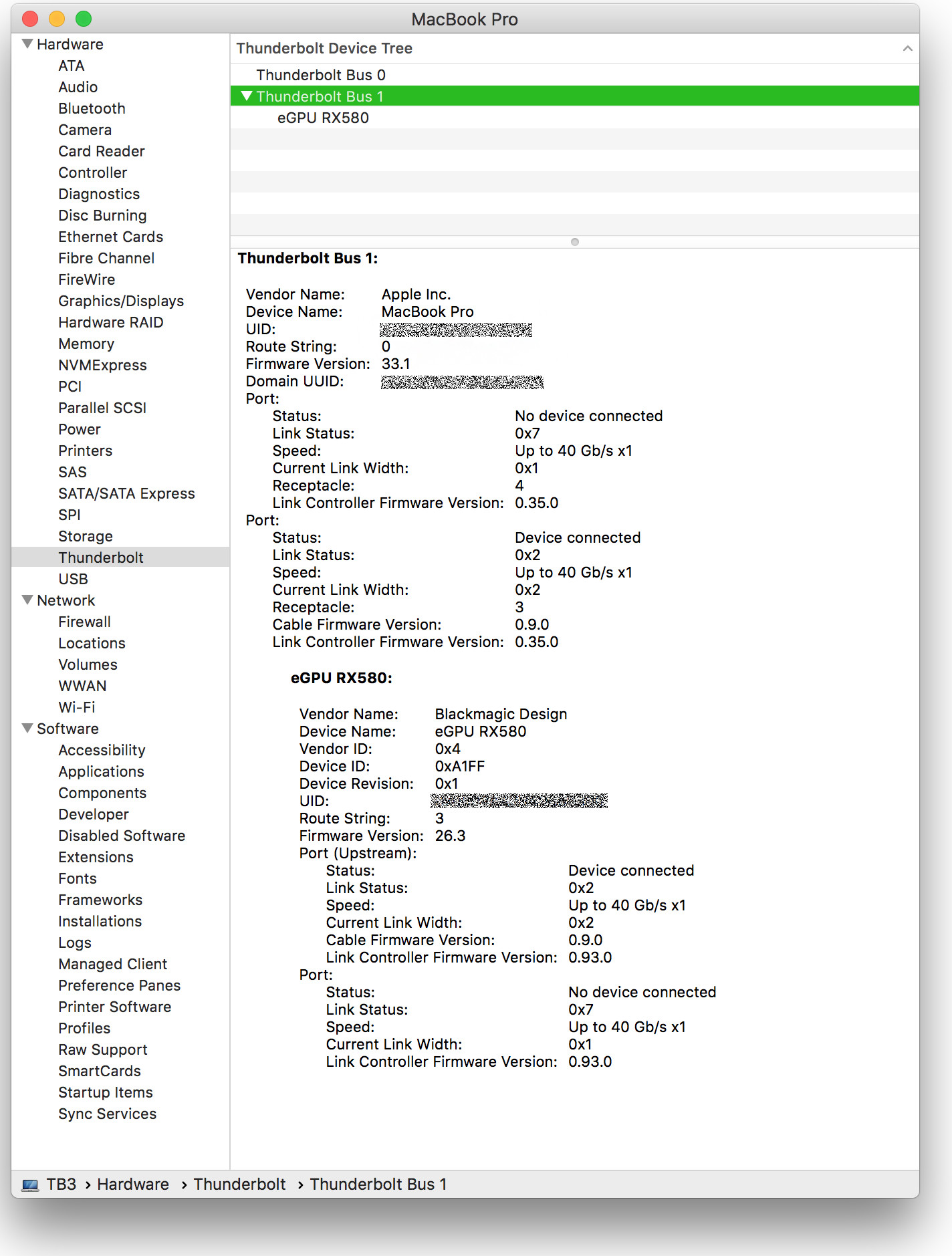
Task: Open Firewall under Network
Action: (84, 622)
